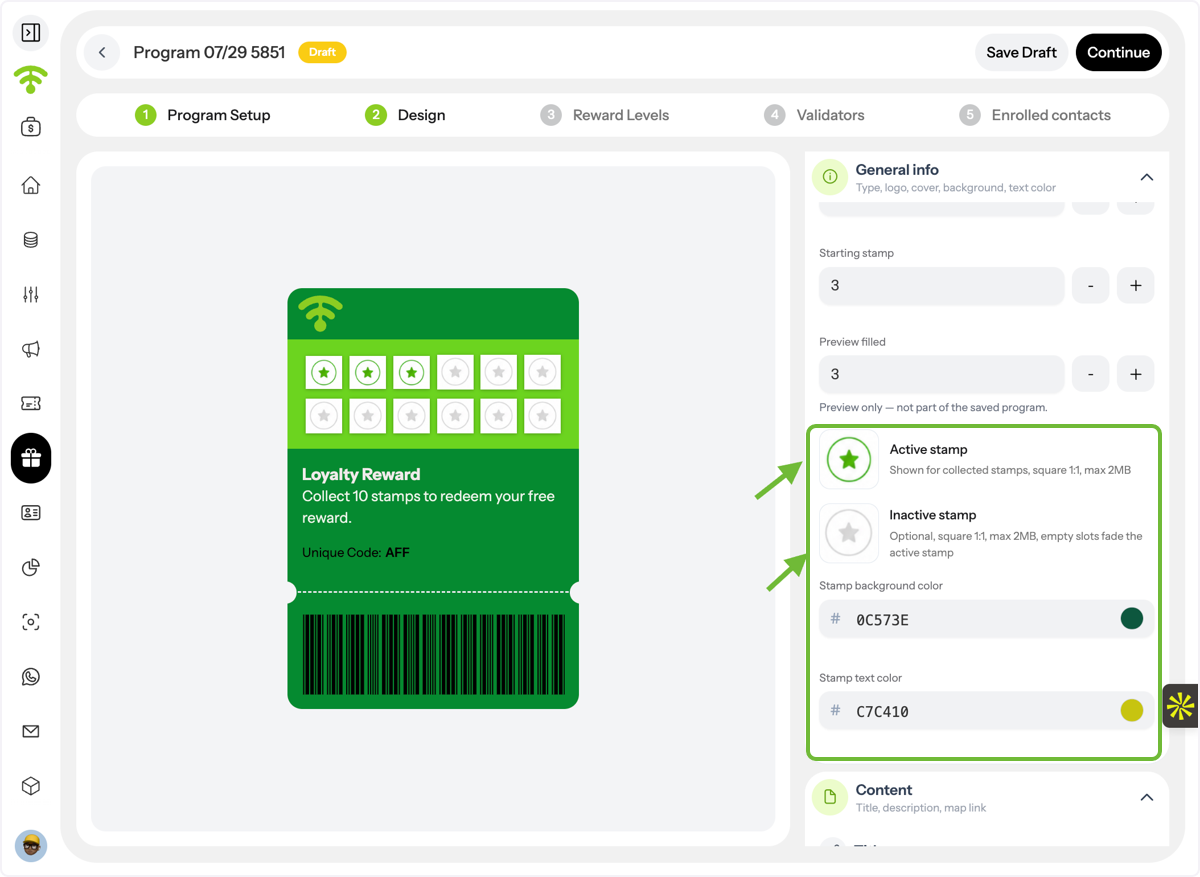Go to the Home icon in sidebar
Image resolution: width=1200 pixels, height=877 pixels.
[x=31, y=185]
